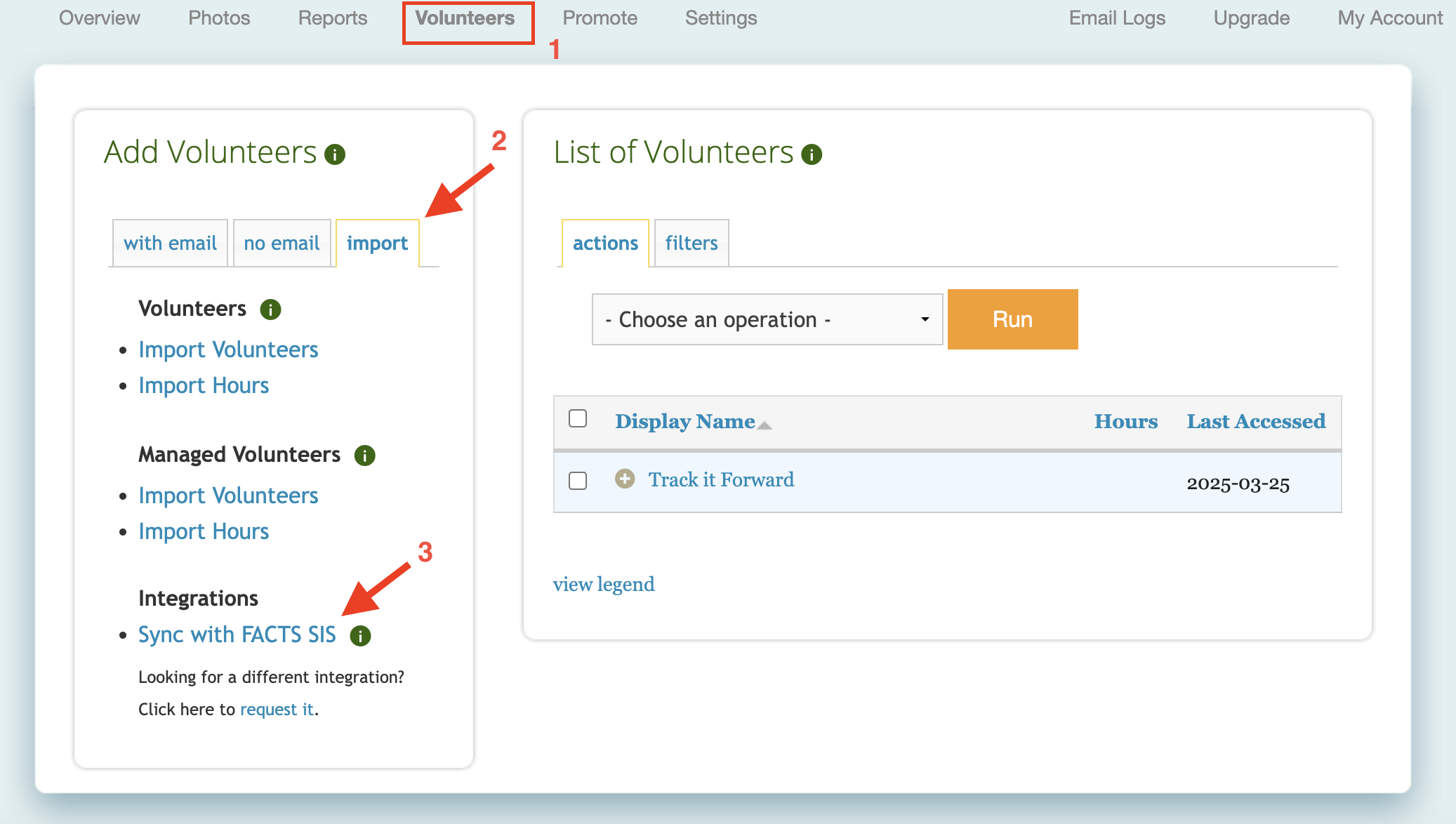This screenshot has width=1456, height=824.
Task: Click info icon beside Sync with FACTS SIS
Action: (x=360, y=636)
